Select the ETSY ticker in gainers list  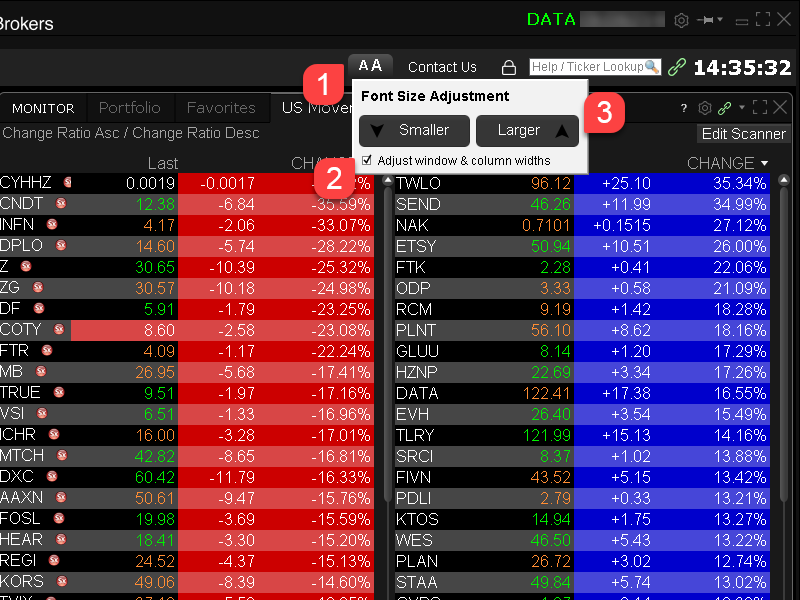pos(416,246)
